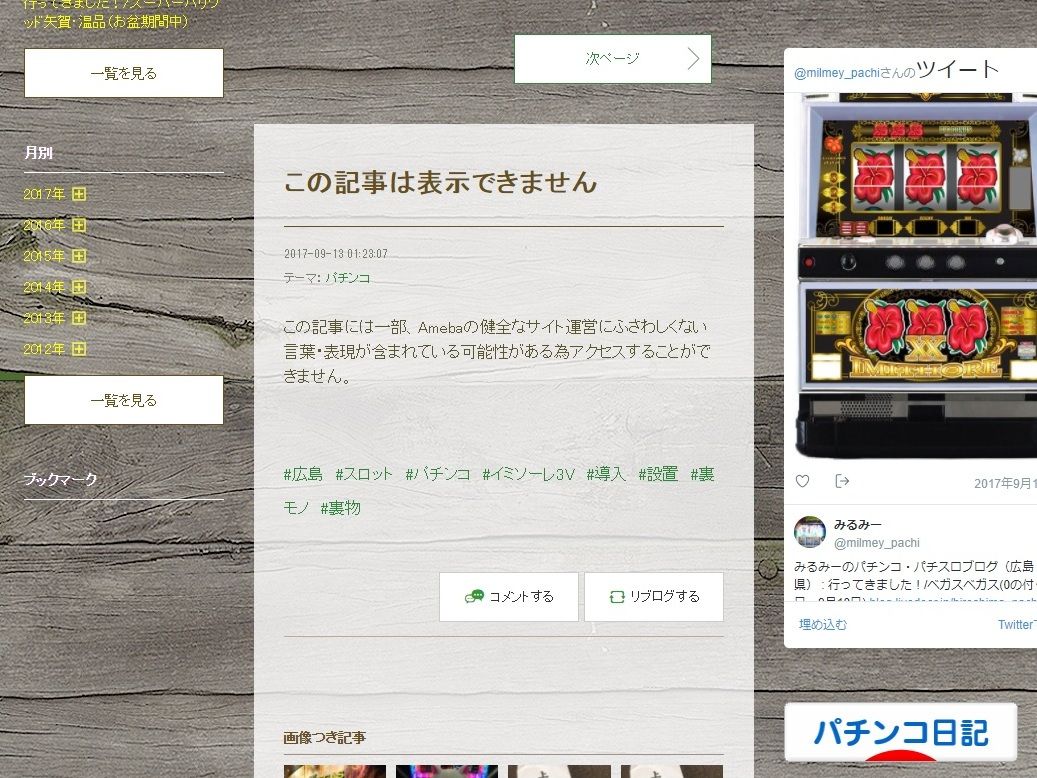Expand the 2015年 monthly archive

coord(79,256)
